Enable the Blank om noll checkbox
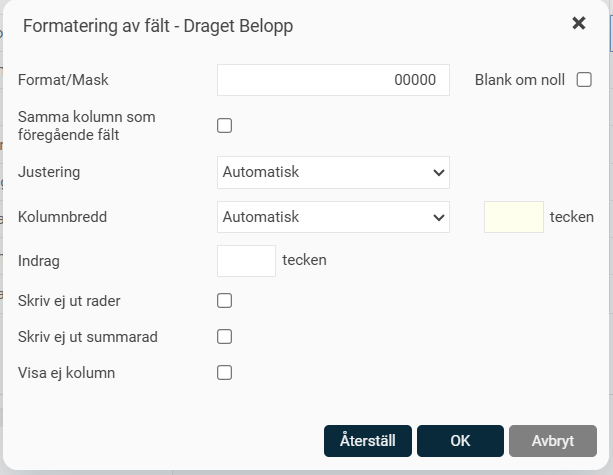Screen dimensions: 613x475 pyautogui.click(x=584, y=80)
